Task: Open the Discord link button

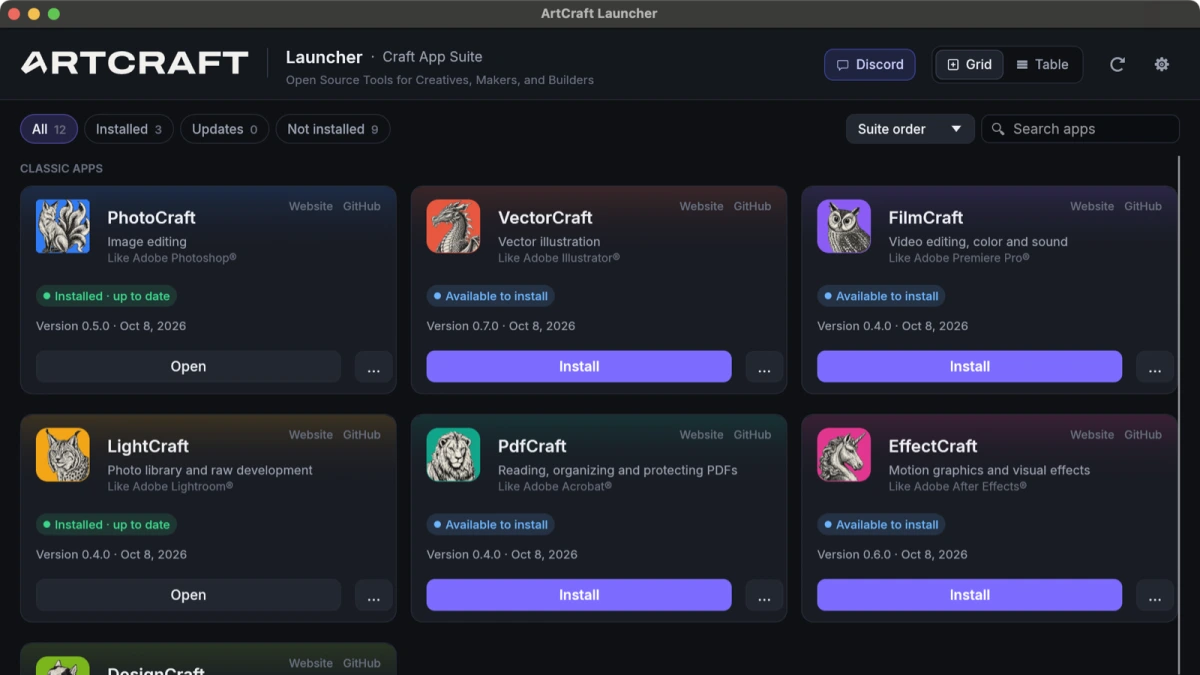Action: [869, 64]
